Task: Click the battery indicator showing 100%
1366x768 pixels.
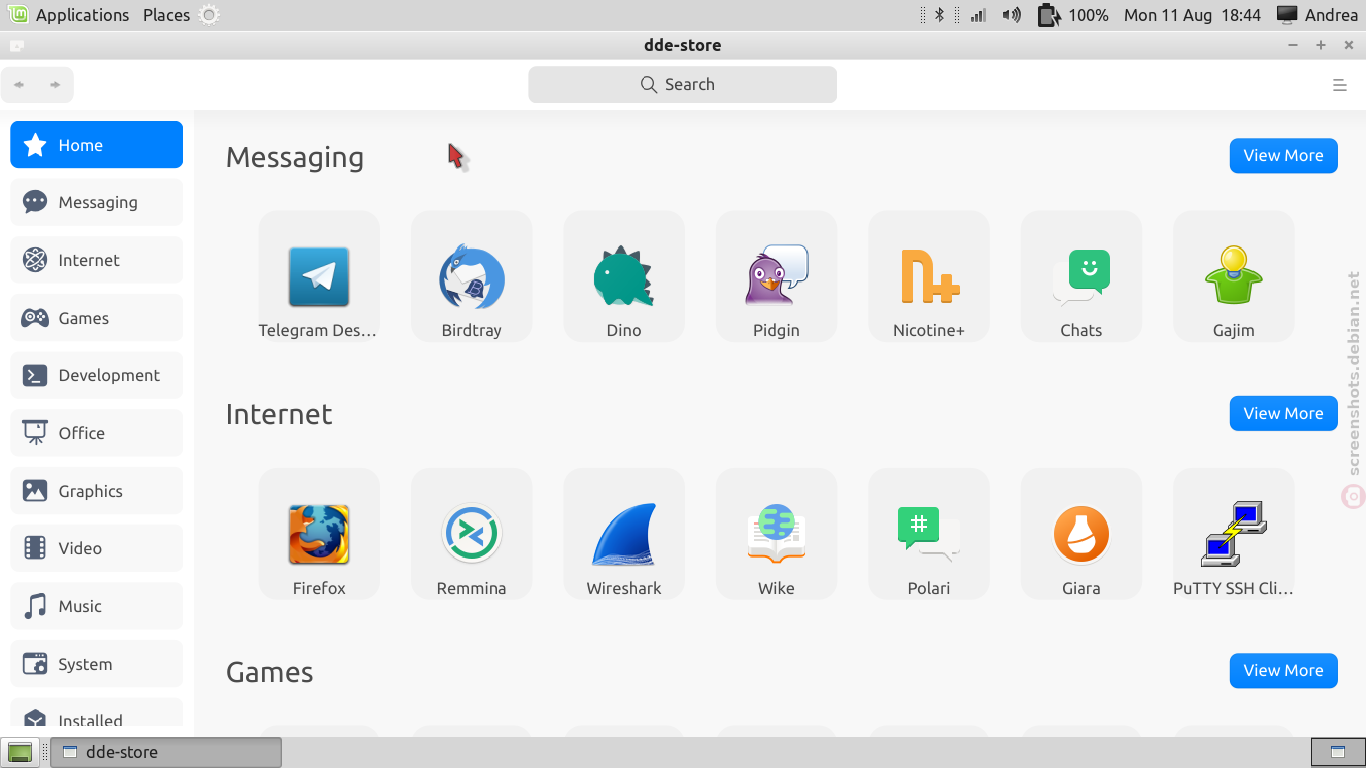Action: coord(1073,15)
